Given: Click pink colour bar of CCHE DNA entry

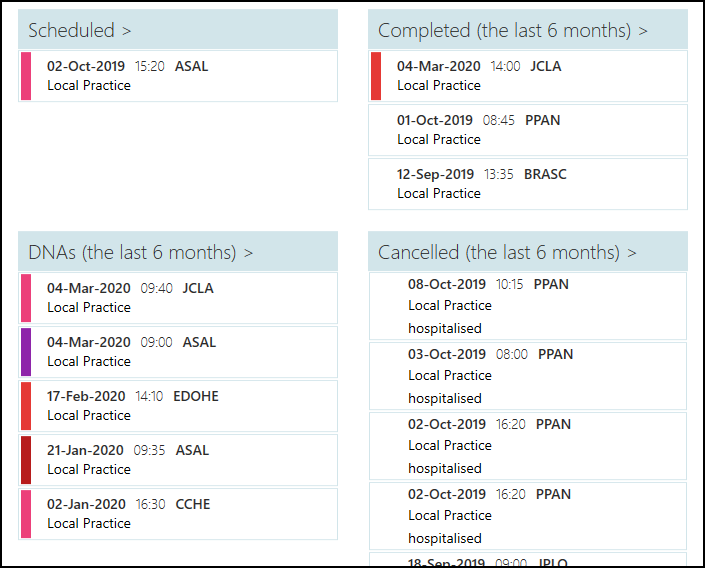Looking at the screenshot, I should [x=26, y=514].
